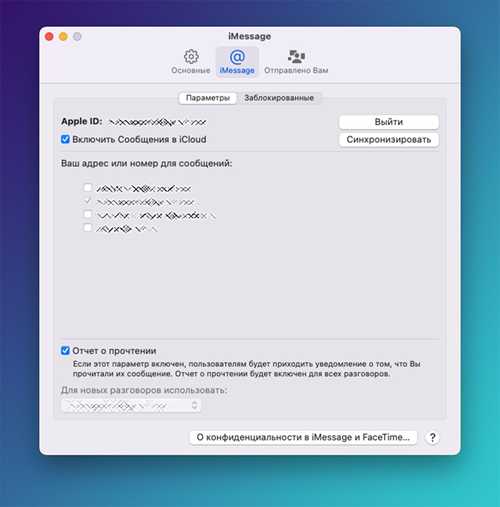Image resolution: width=500 pixels, height=507 pixels.
Task: Switch to the Параметры tab
Action: 208,98
